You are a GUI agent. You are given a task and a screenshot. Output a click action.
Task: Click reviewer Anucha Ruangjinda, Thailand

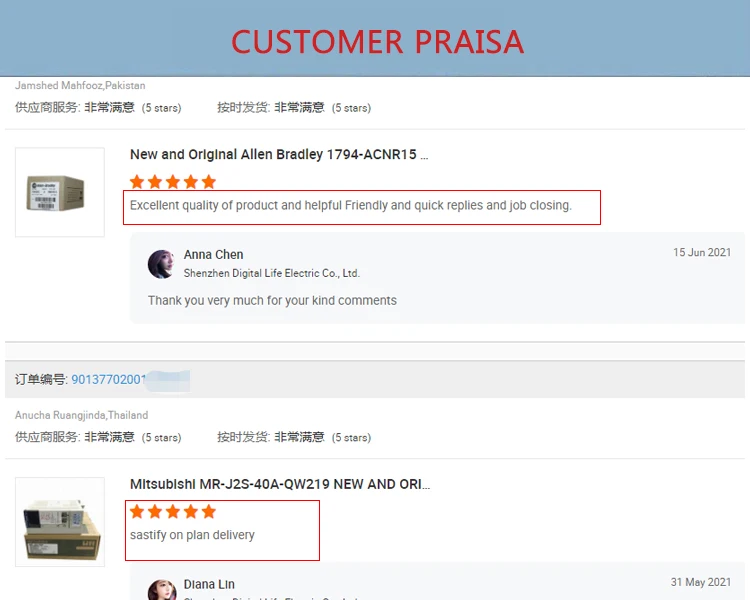tap(81, 415)
